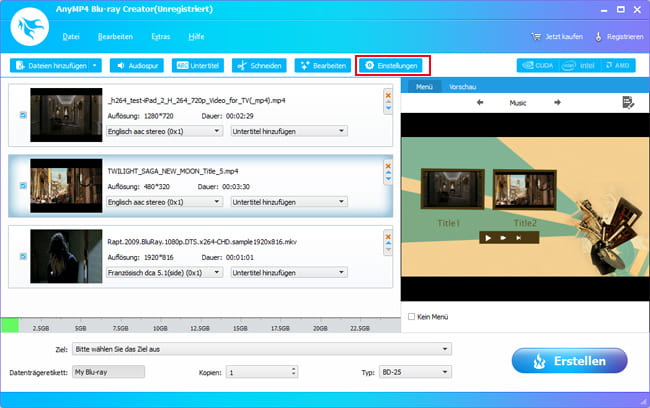Click the file name TWILIGHT_SAGA_NEW_MOON_Title_5.mp4
Screen dimensions: 650x408
(173, 171)
